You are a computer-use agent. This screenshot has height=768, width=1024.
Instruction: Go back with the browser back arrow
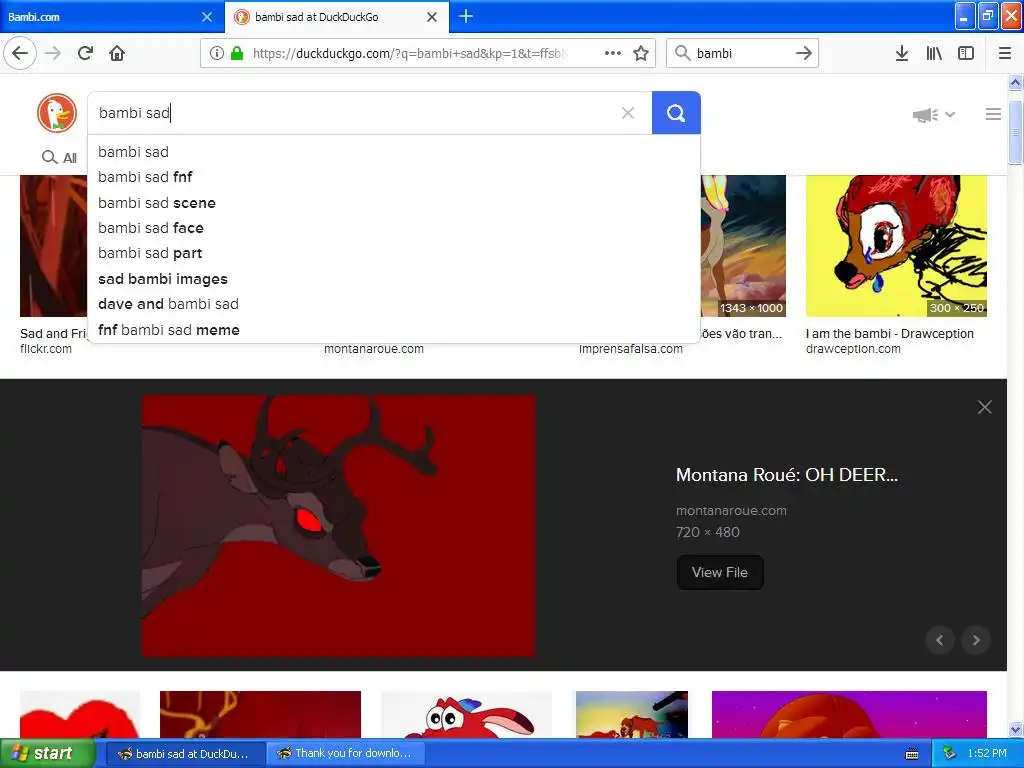pos(20,53)
